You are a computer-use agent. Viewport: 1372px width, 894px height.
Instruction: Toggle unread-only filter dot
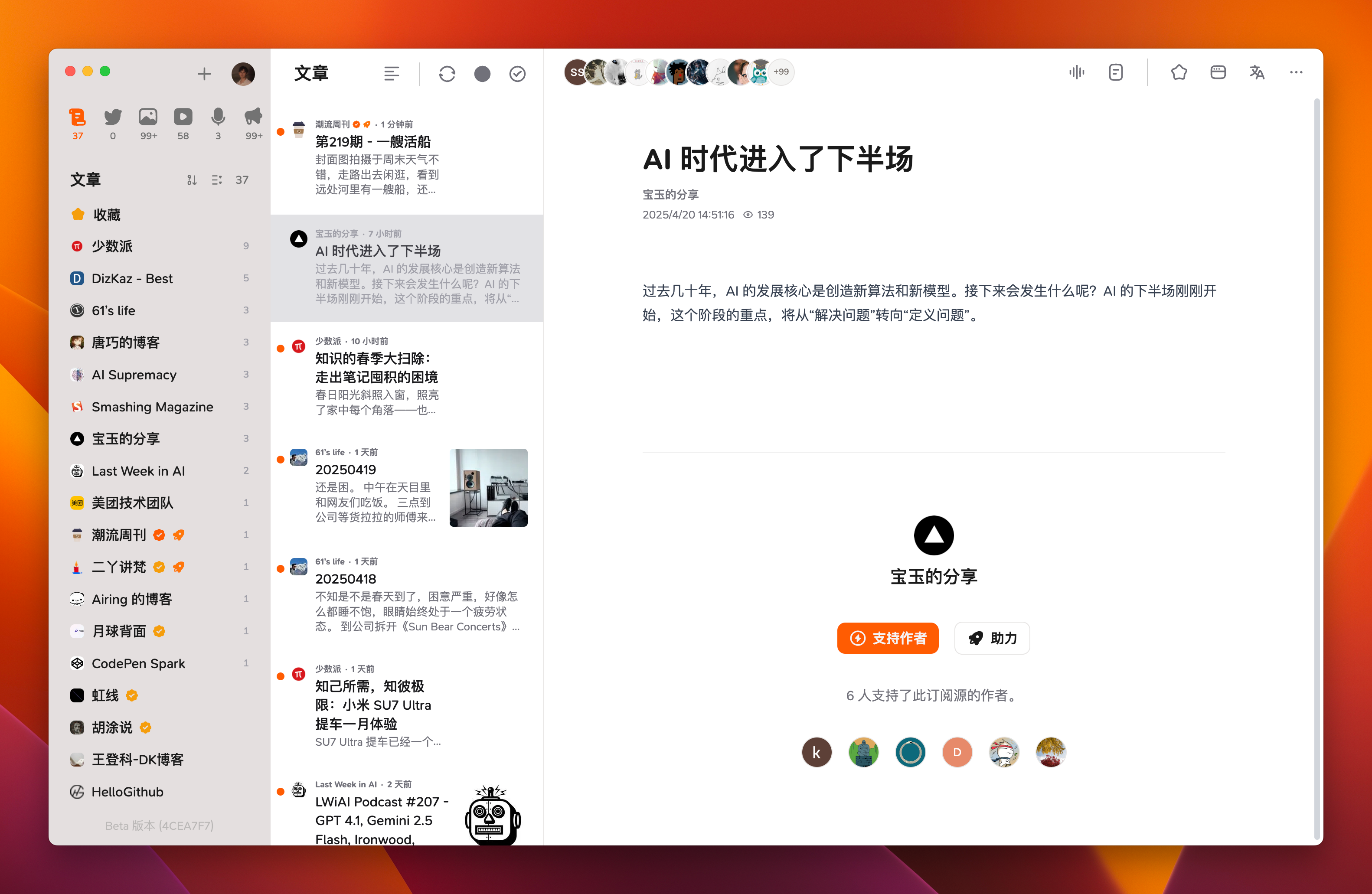(x=482, y=74)
